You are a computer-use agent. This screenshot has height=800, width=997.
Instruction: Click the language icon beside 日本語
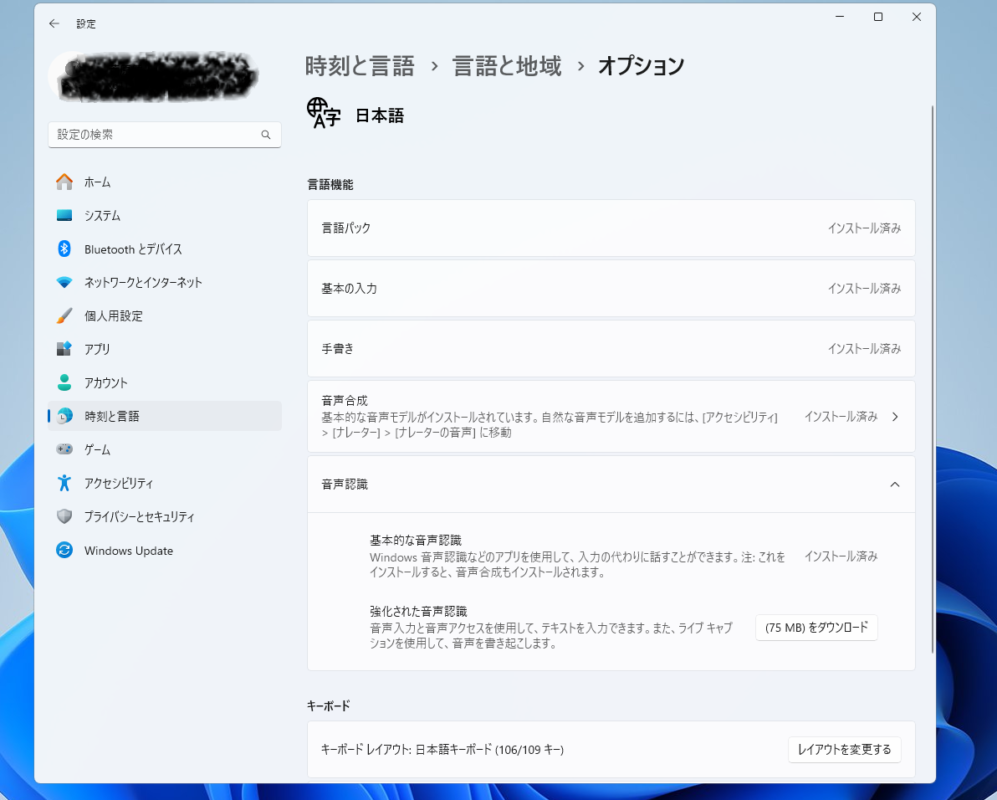pos(324,113)
